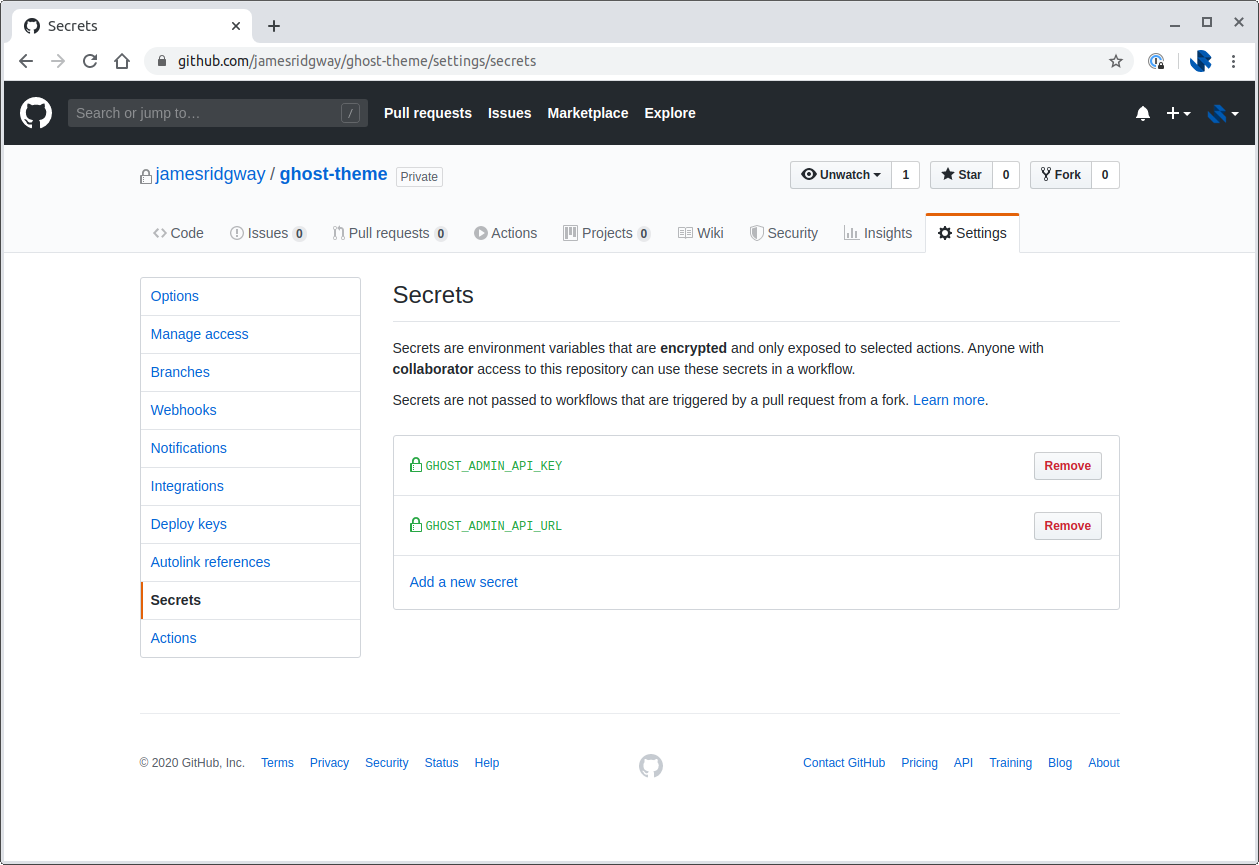The height and width of the screenshot is (865, 1259).
Task: Switch to the Projects tab
Action: (607, 233)
